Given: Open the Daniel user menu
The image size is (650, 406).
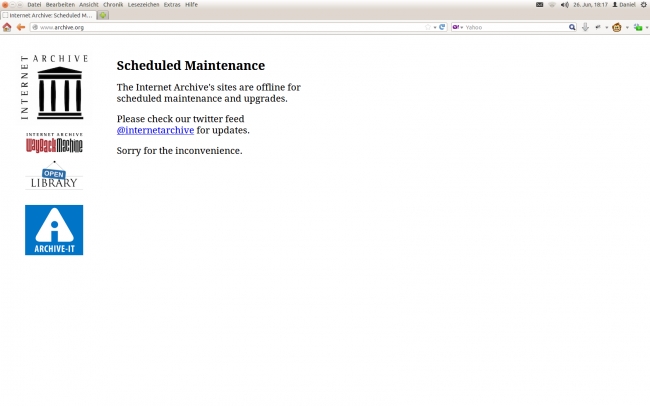Looking at the screenshot, I should tap(624, 5).
